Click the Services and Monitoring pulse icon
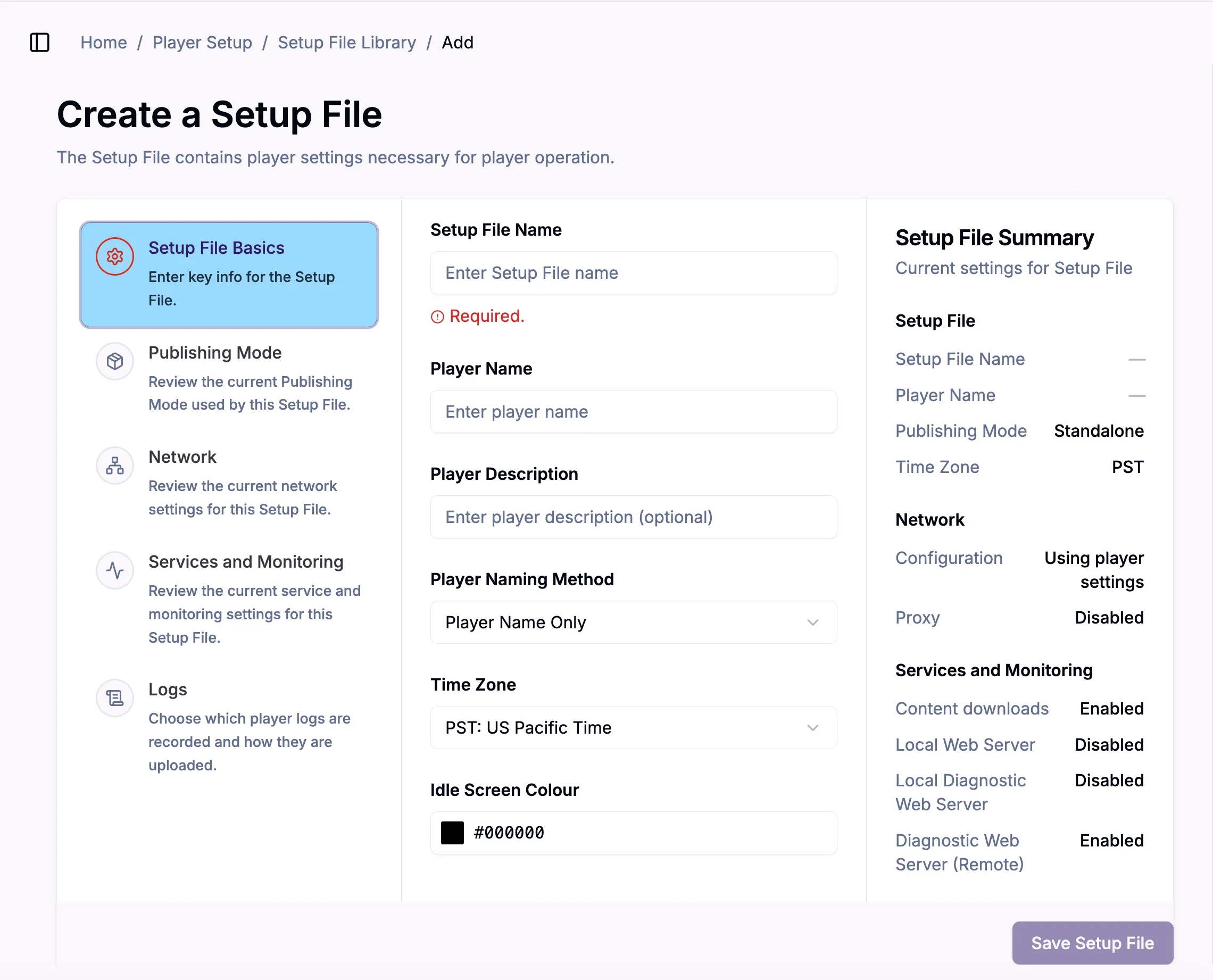 114,570
